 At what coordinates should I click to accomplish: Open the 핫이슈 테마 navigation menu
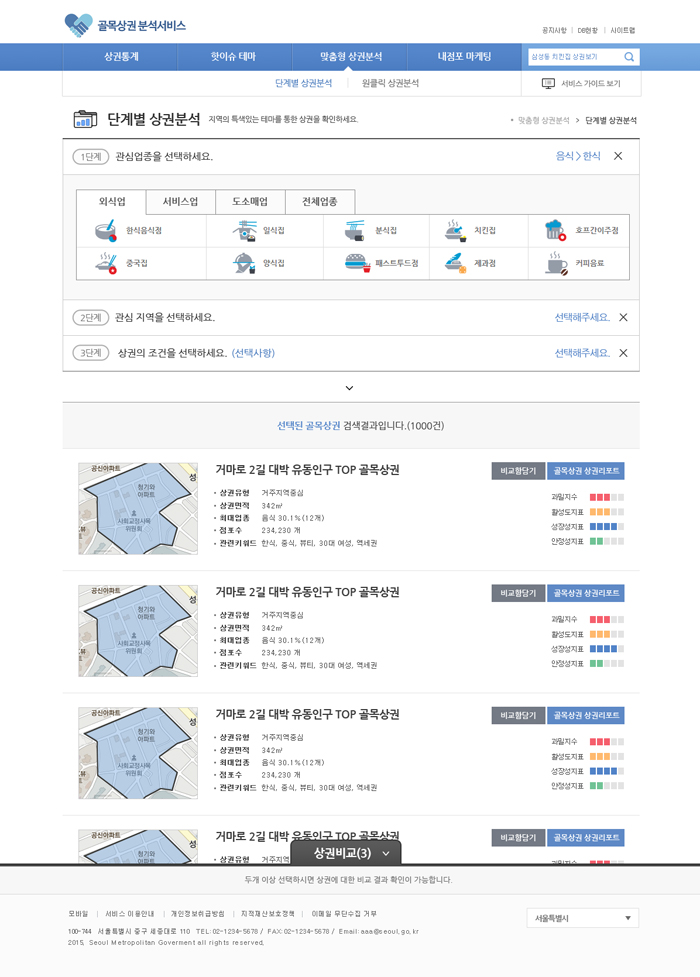pos(232,57)
